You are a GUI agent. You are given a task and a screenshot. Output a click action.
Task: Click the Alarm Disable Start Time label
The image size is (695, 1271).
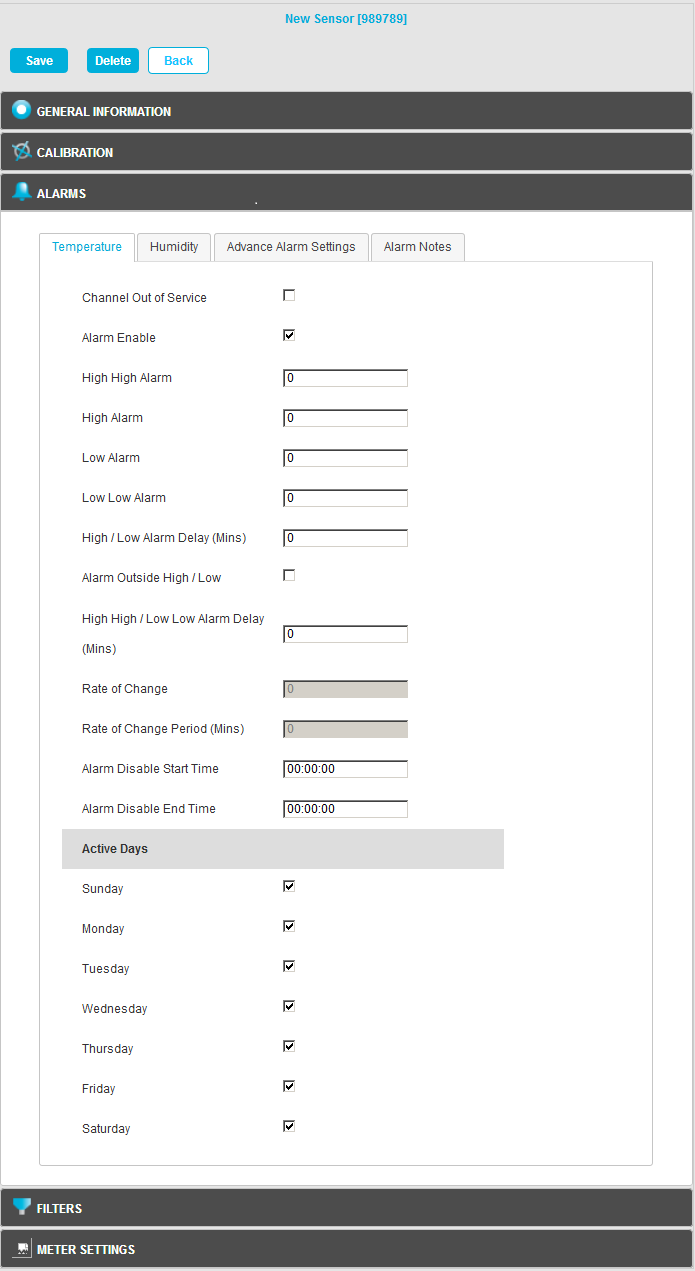pyautogui.click(x=150, y=769)
